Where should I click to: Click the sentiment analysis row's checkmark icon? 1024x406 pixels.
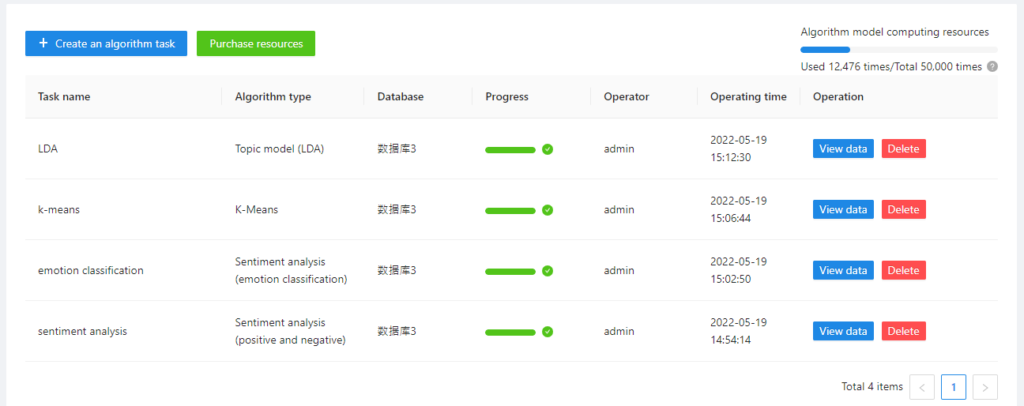[x=547, y=332]
